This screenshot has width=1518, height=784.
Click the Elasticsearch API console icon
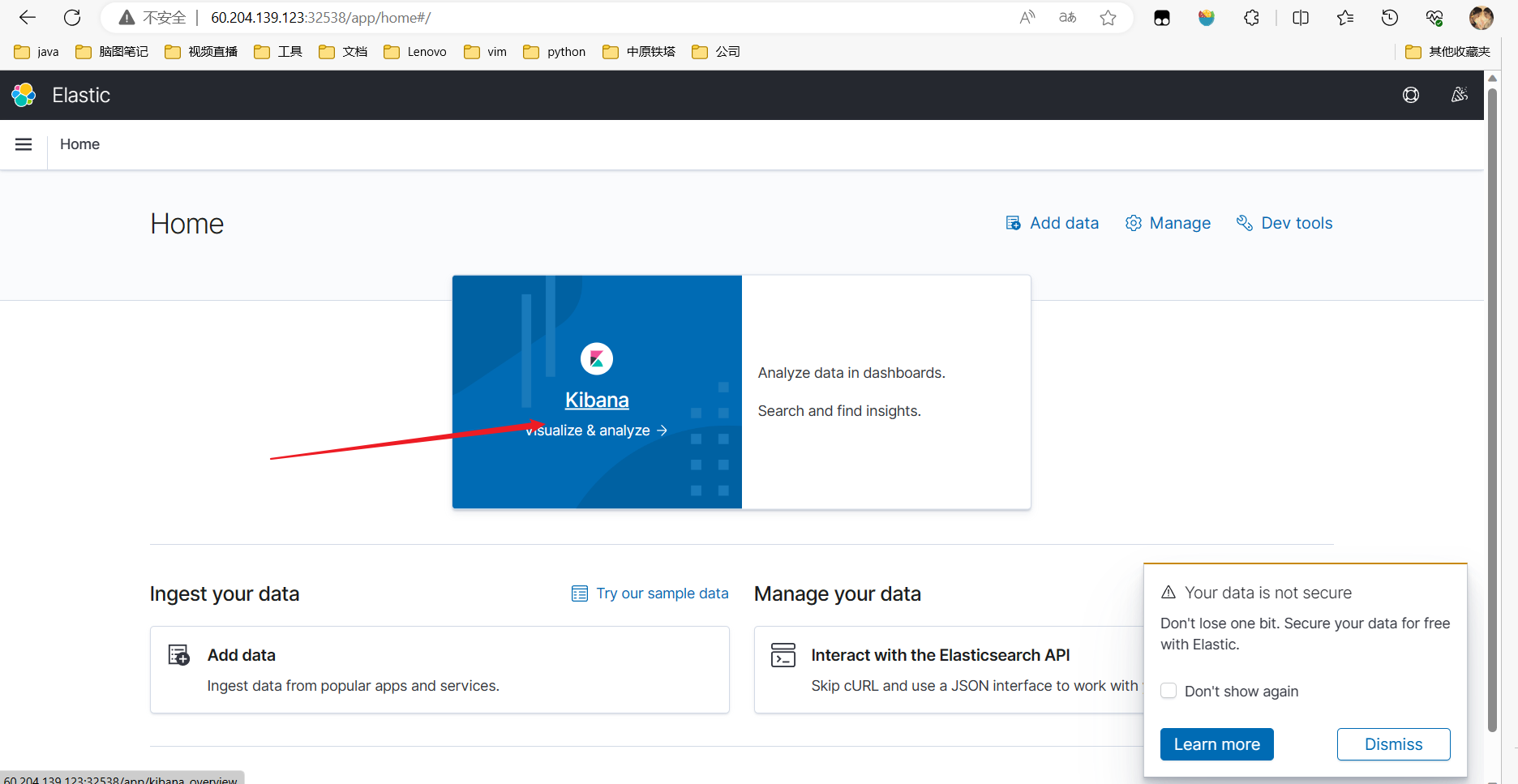(x=783, y=655)
